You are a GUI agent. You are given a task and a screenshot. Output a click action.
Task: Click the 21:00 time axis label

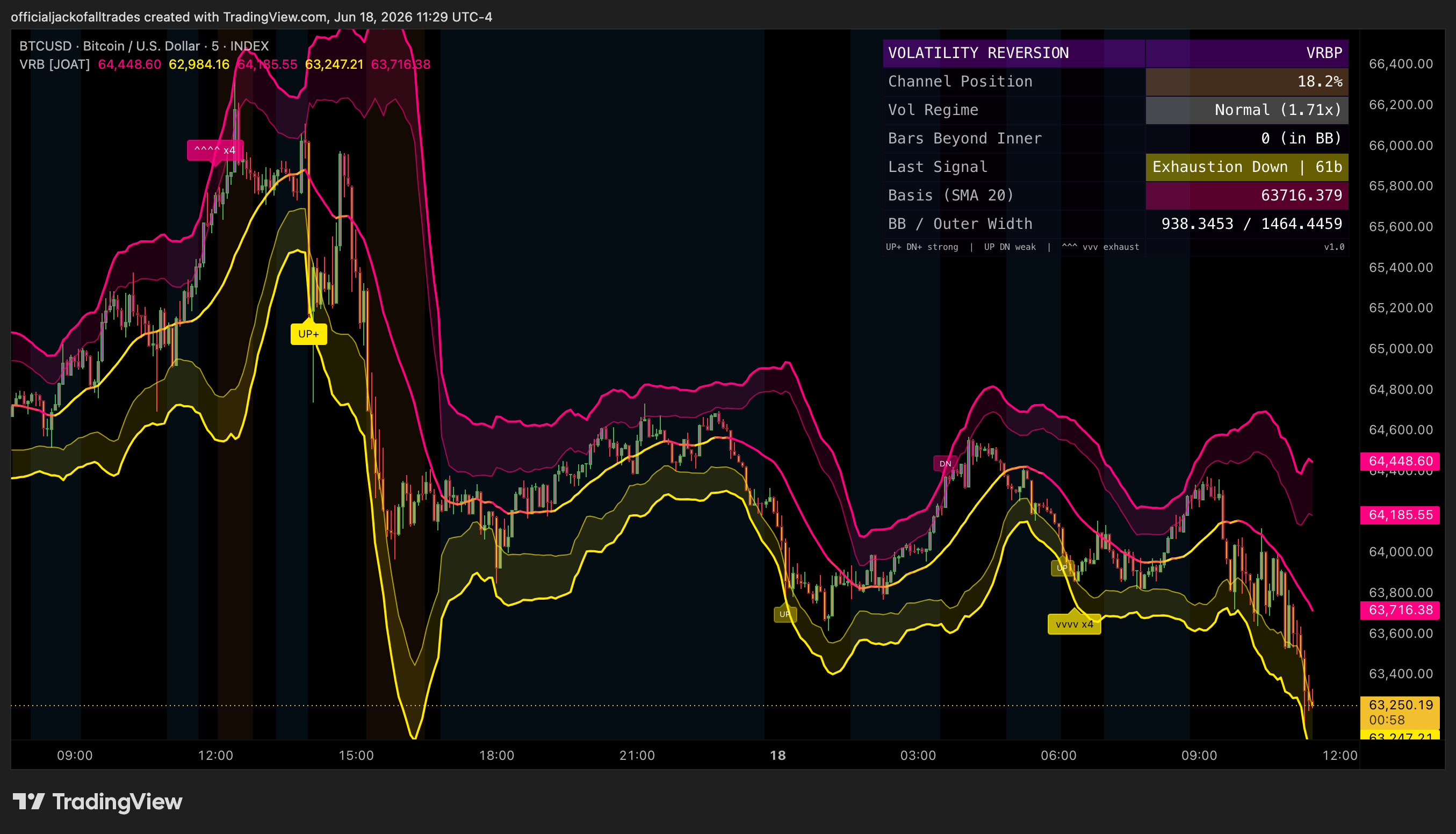637,756
